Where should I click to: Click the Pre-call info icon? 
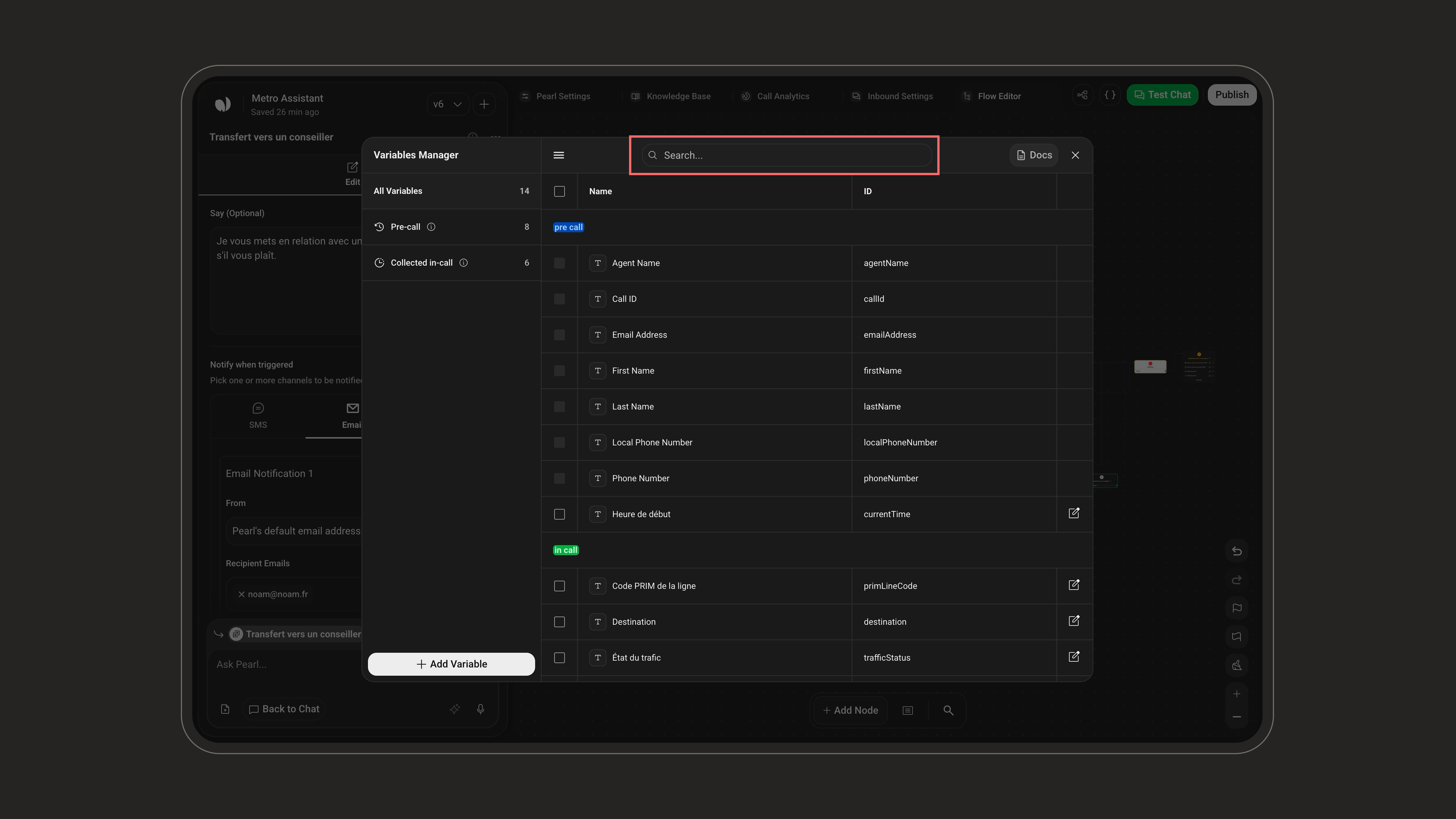click(431, 227)
